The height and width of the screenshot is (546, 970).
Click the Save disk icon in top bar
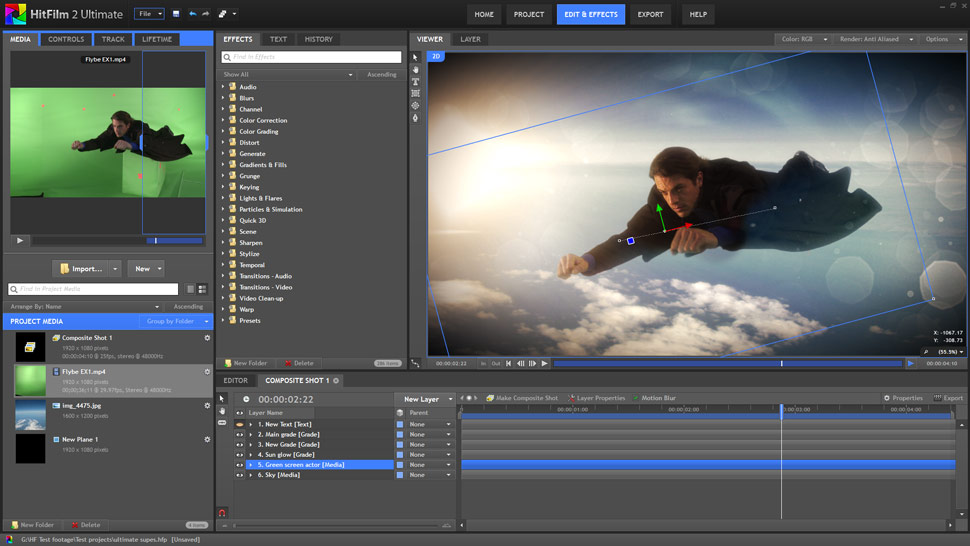pos(176,14)
